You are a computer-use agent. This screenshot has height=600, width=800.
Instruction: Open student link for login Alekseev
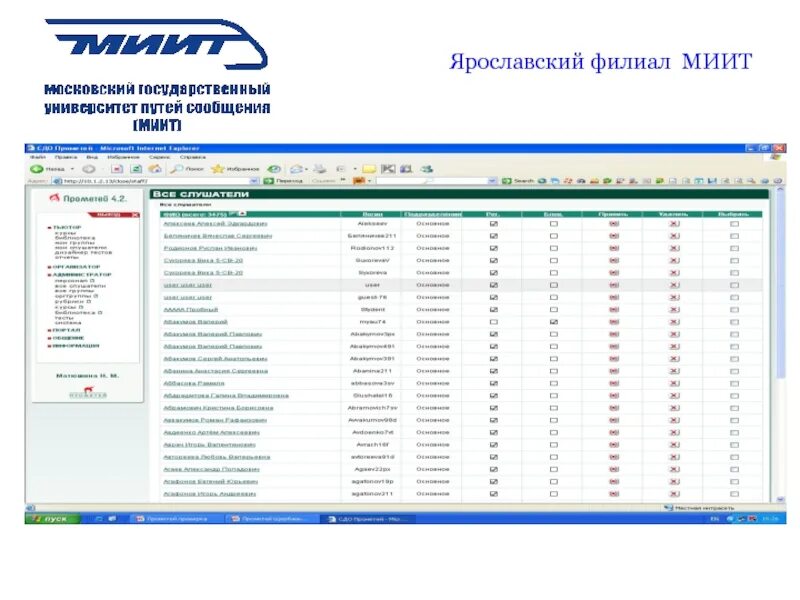click(215, 224)
